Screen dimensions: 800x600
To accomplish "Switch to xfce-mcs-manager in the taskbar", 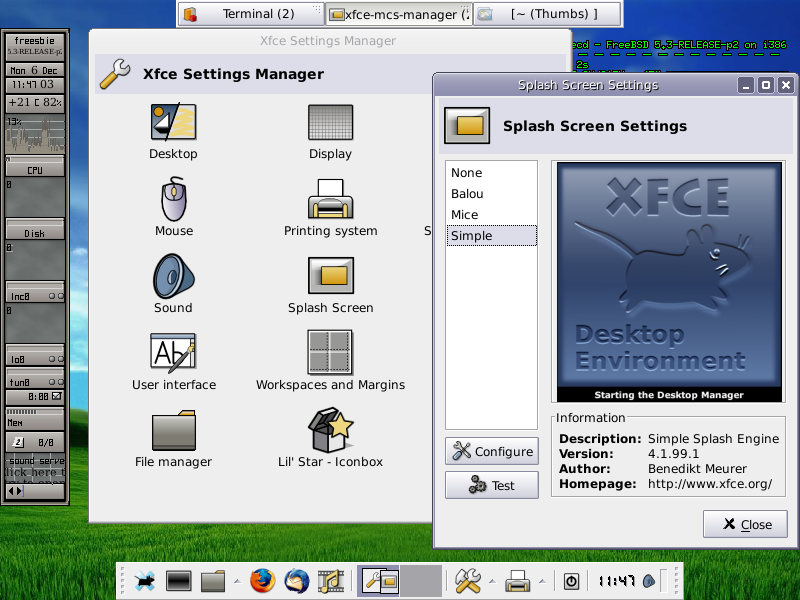I will point(399,14).
